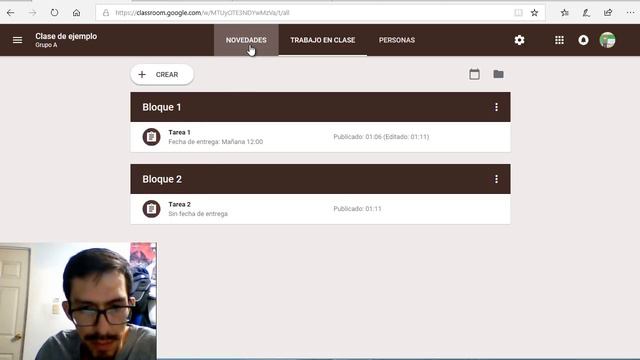Click the Tarea 2 assignment icon
Viewport: 640px width, 360px height.
point(151,209)
